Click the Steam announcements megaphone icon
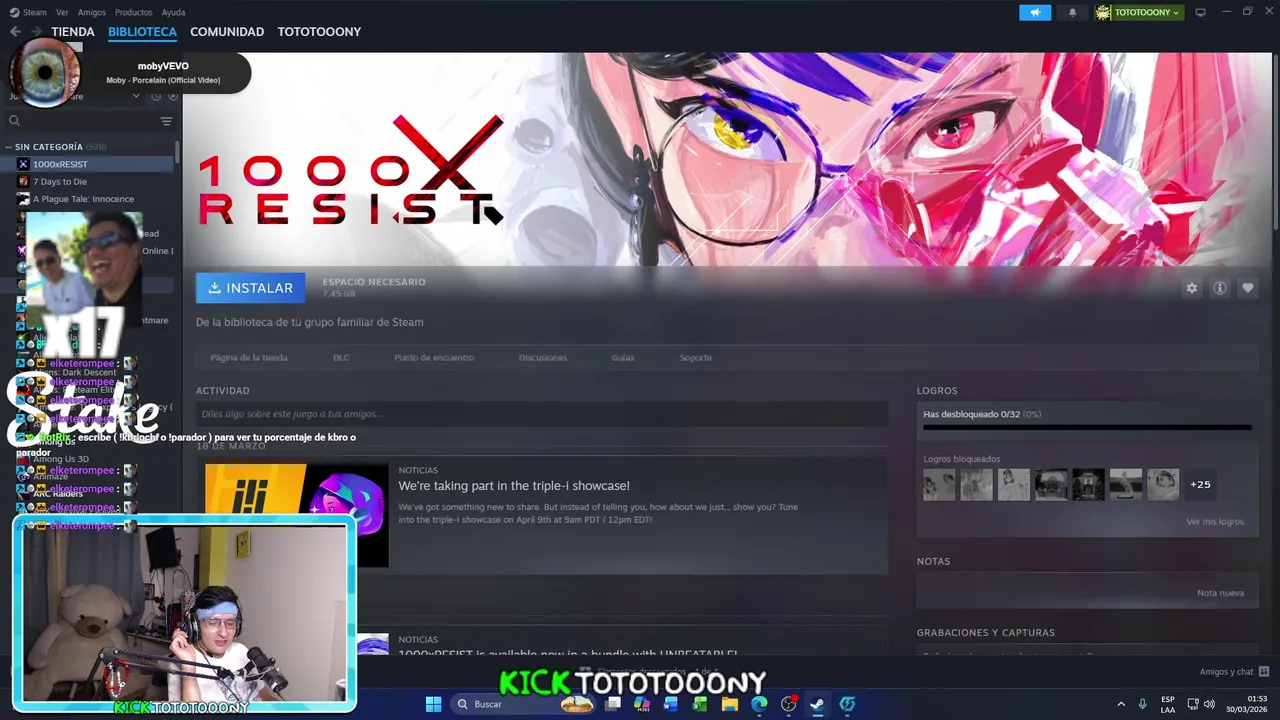Screen dimensions: 1280x720 (x=1035, y=12)
